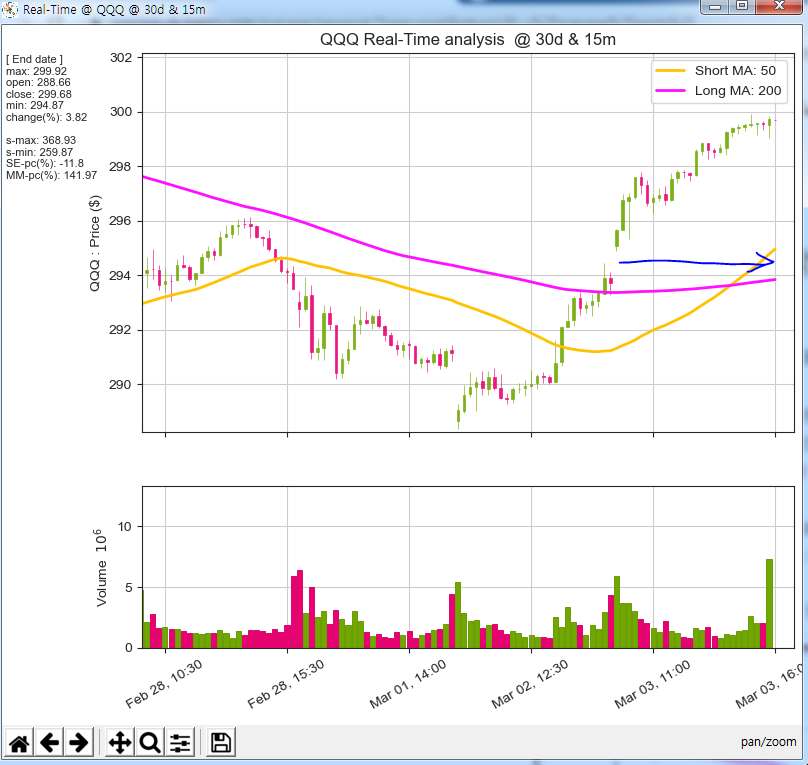The height and width of the screenshot is (765, 808).
Task: Click the 'QQQ : Price ($)' axis label
Action: click(95, 243)
